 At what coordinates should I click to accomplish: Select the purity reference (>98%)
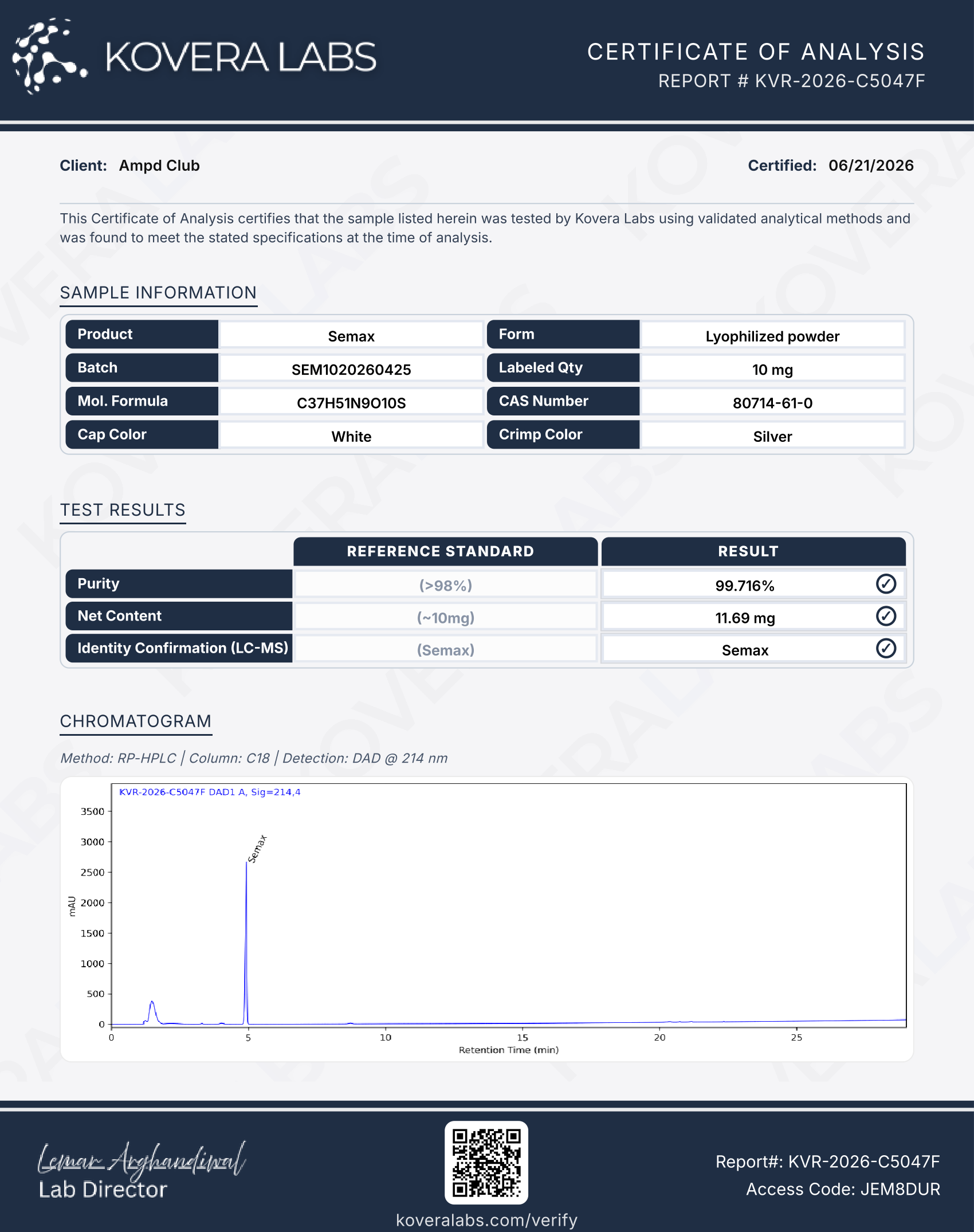pos(446,586)
